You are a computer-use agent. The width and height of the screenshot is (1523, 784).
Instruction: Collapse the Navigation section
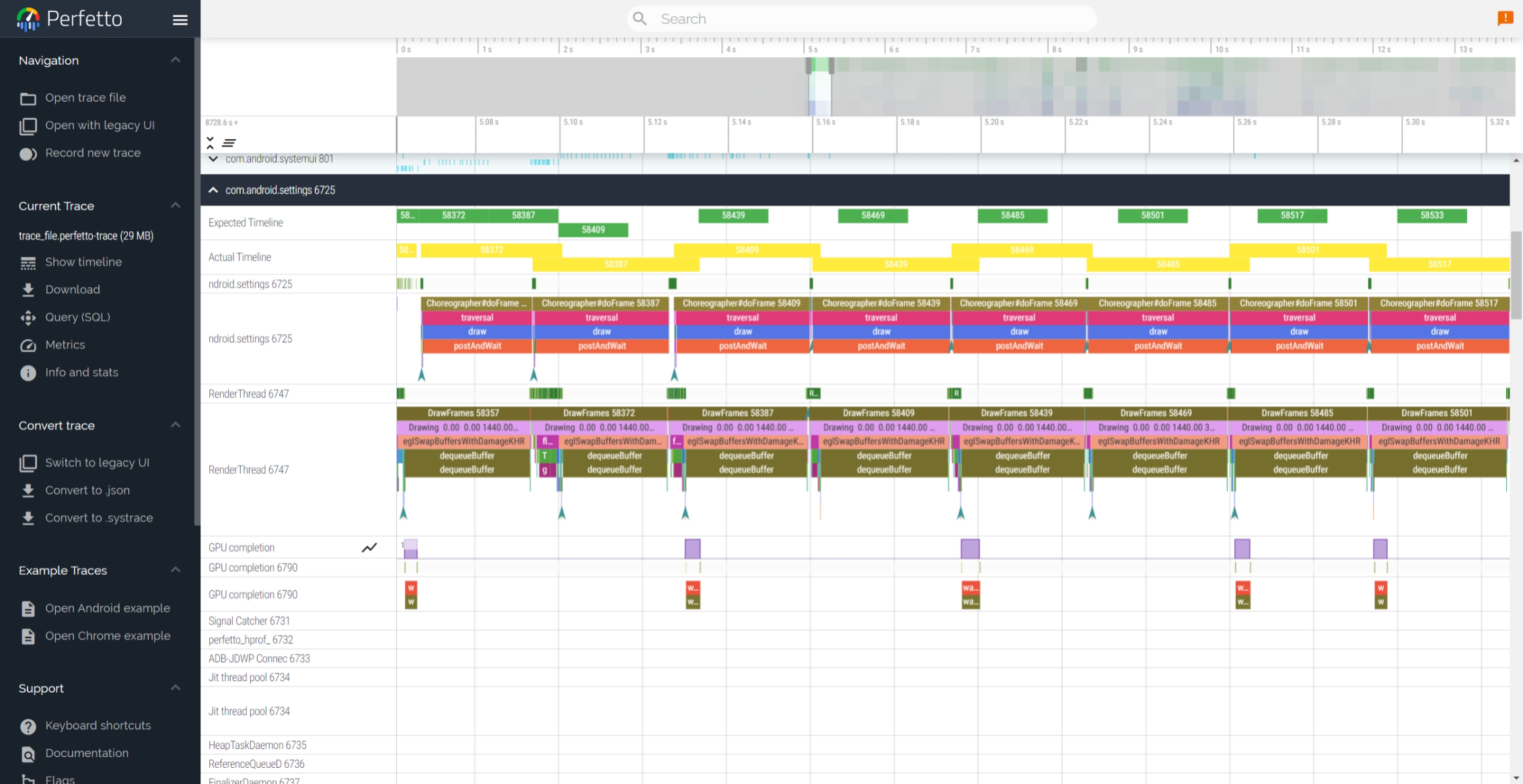[176, 60]
